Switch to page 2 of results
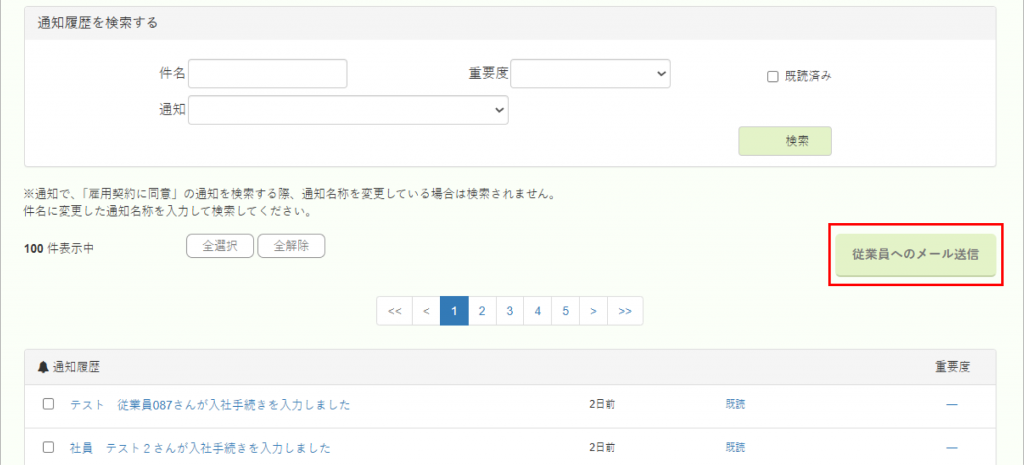Viewport: 1024px width, 465px height. pos(482,311)
